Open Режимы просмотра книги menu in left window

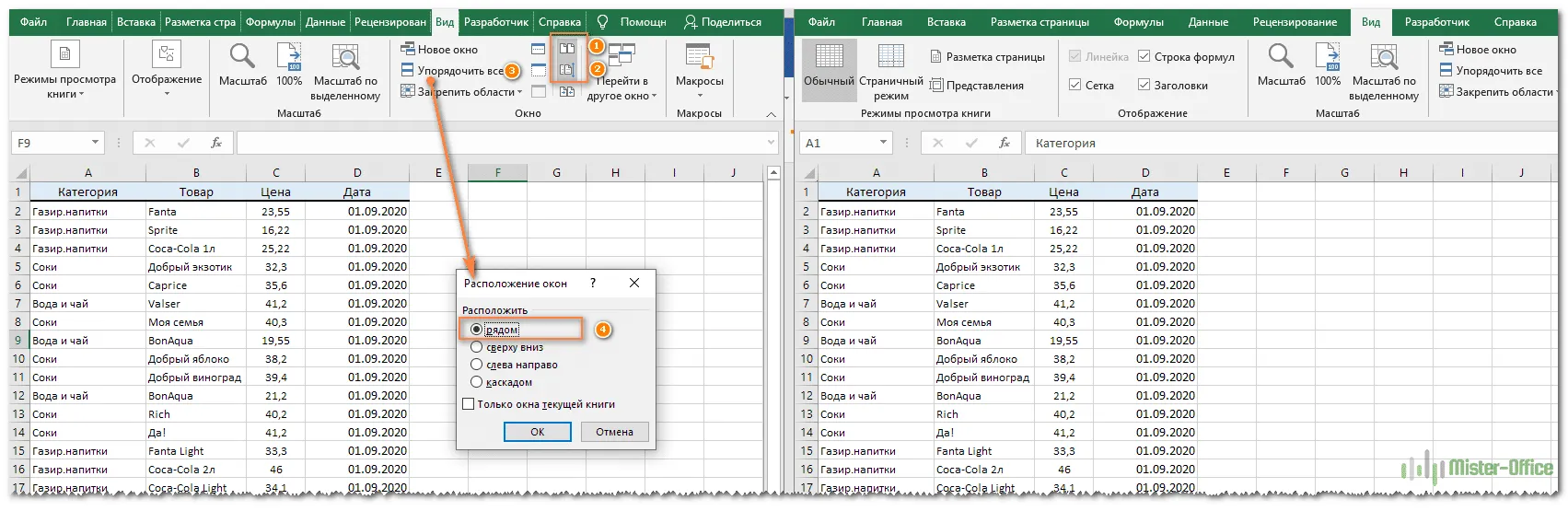(x=64, y=70)
